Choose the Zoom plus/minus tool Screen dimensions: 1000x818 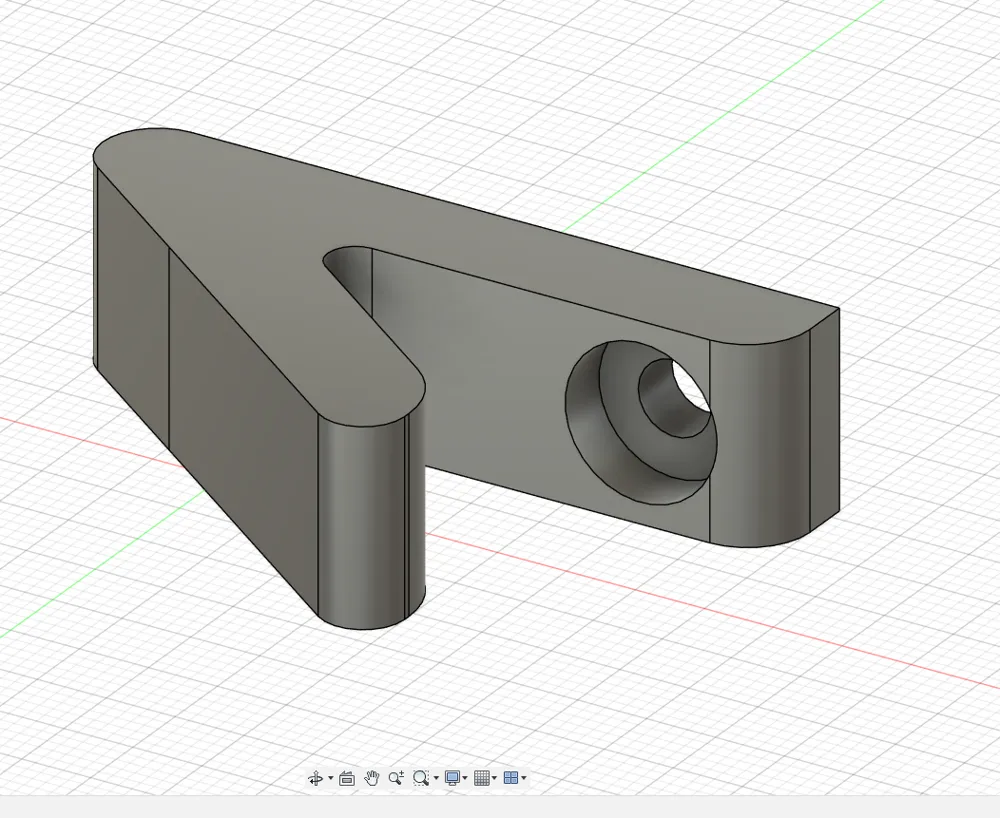pos(396,778)
